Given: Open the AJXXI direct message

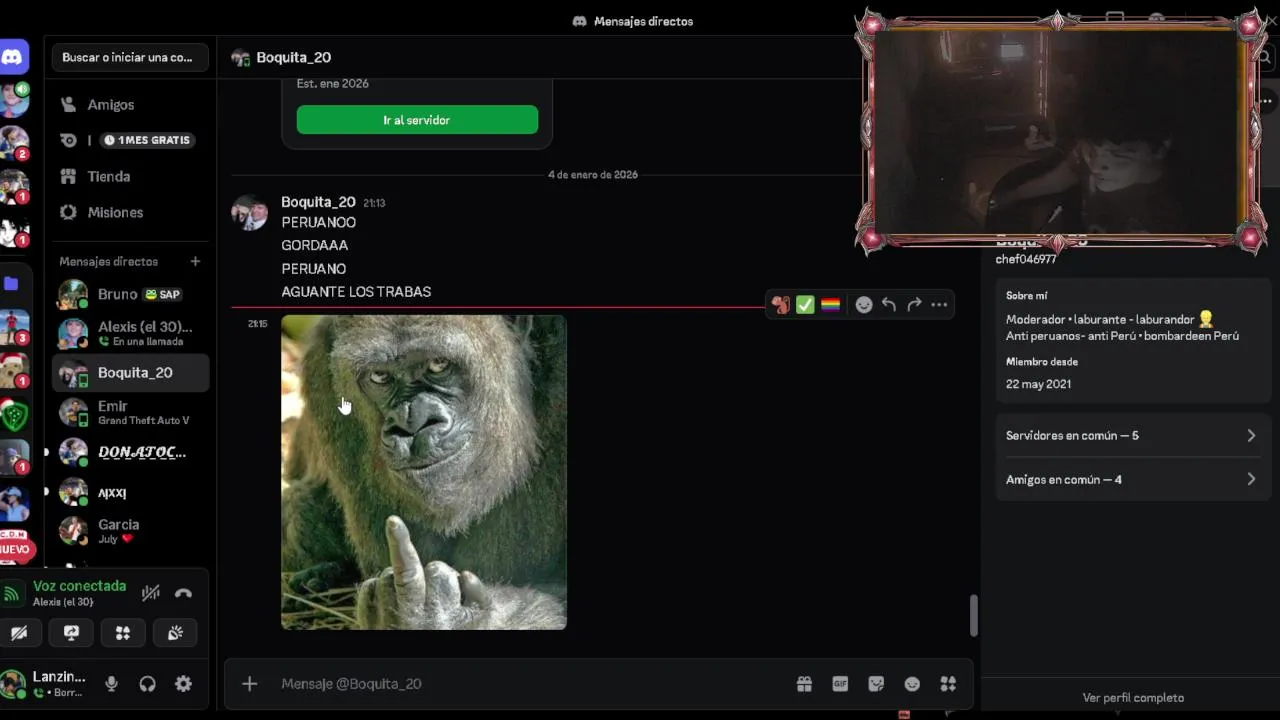Looking at the screenshot, I should (130, 492).
